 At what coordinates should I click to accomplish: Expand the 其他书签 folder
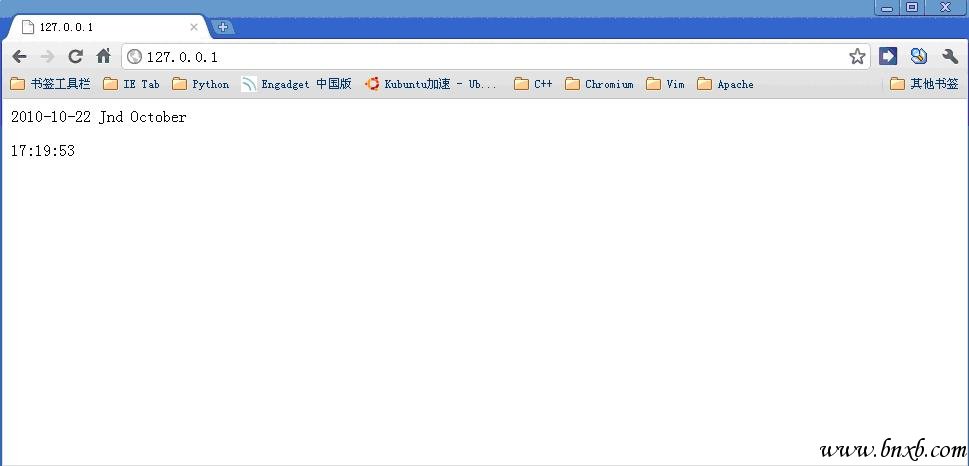[x=924, y=85]
